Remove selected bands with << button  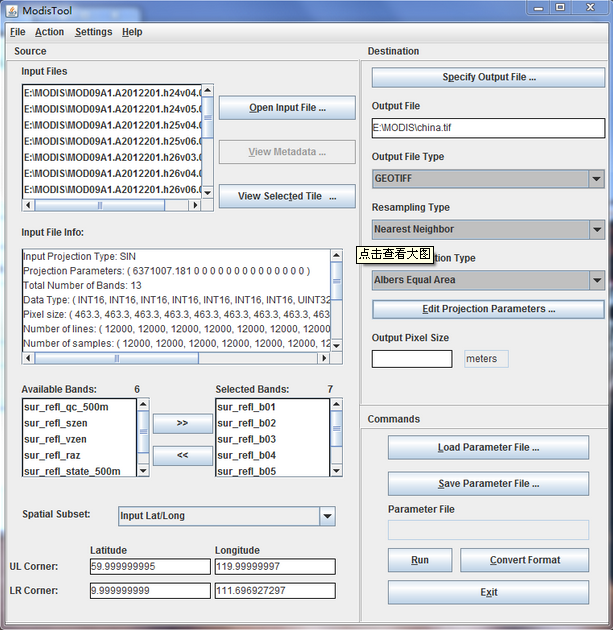click(x=183, y=455)
